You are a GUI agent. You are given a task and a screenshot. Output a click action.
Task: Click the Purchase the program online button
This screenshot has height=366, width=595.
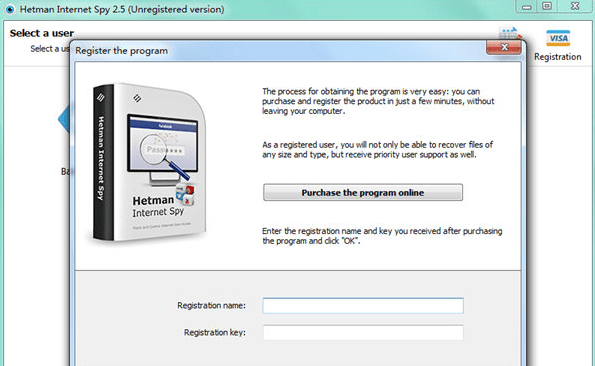click(363, 193)
